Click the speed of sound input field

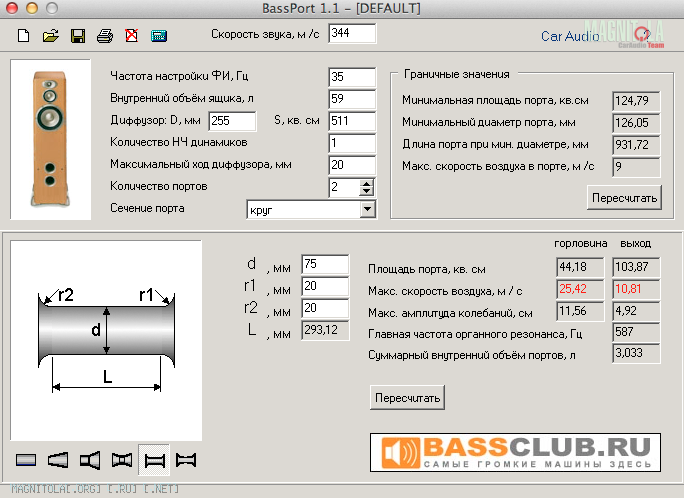click(352, 34)
